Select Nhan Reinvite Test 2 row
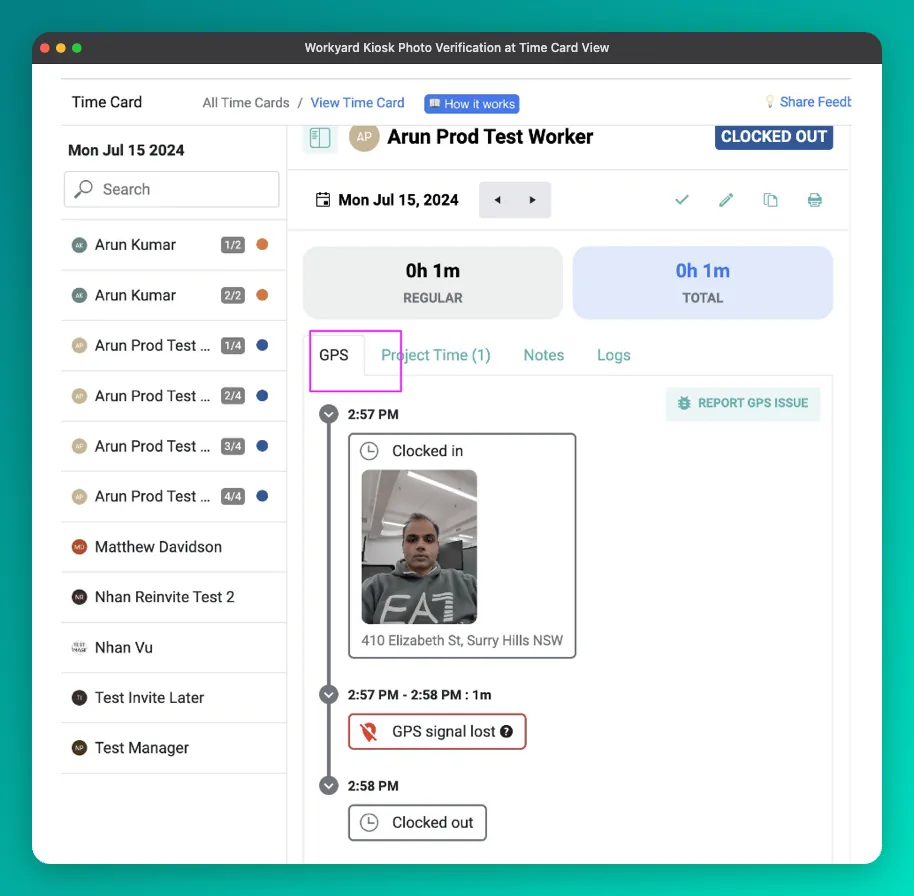The width and height of the screenshot is (914, 896). [x=174, y=597]
